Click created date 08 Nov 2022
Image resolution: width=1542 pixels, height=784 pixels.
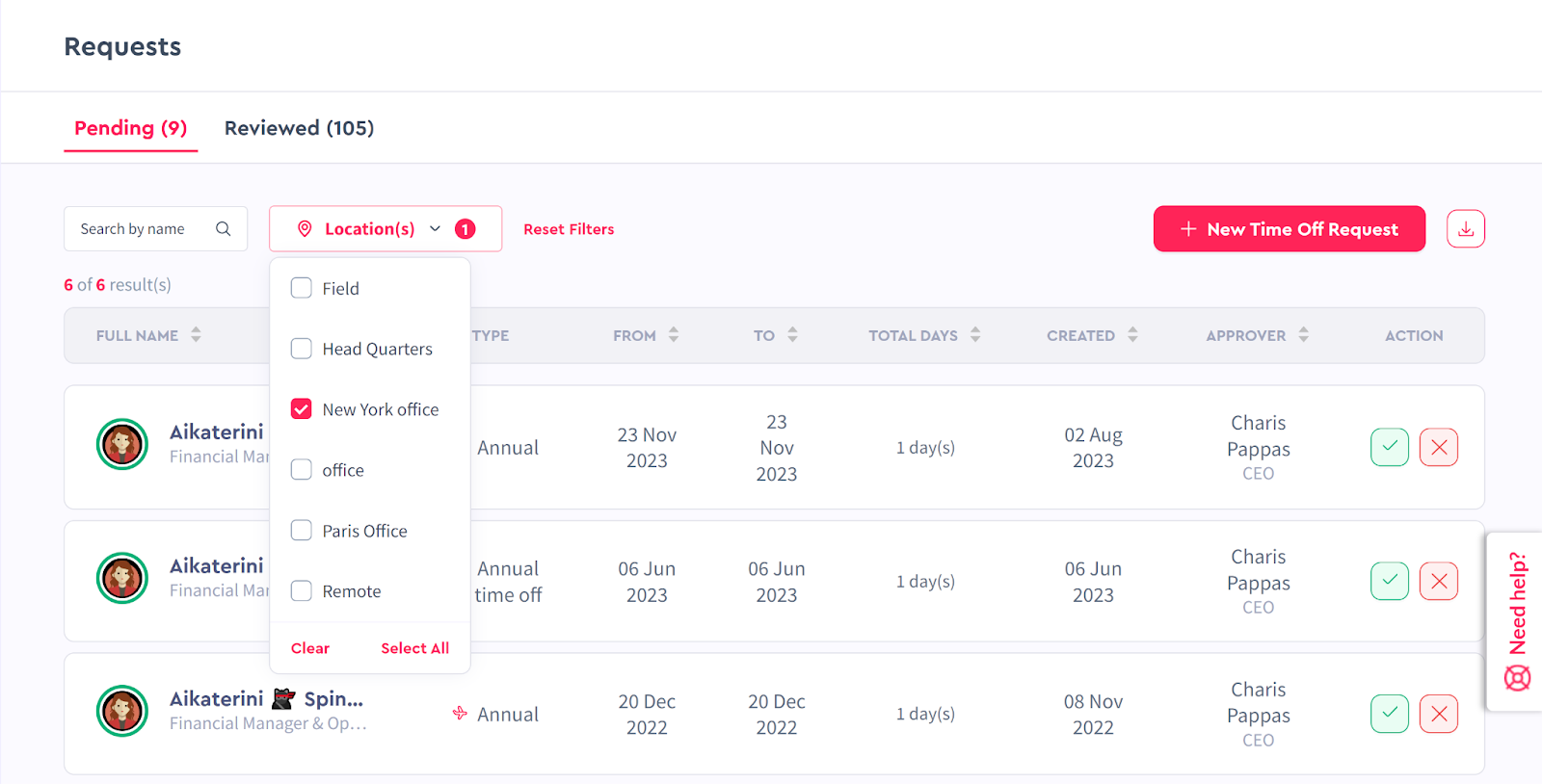tap(1093, 715)
